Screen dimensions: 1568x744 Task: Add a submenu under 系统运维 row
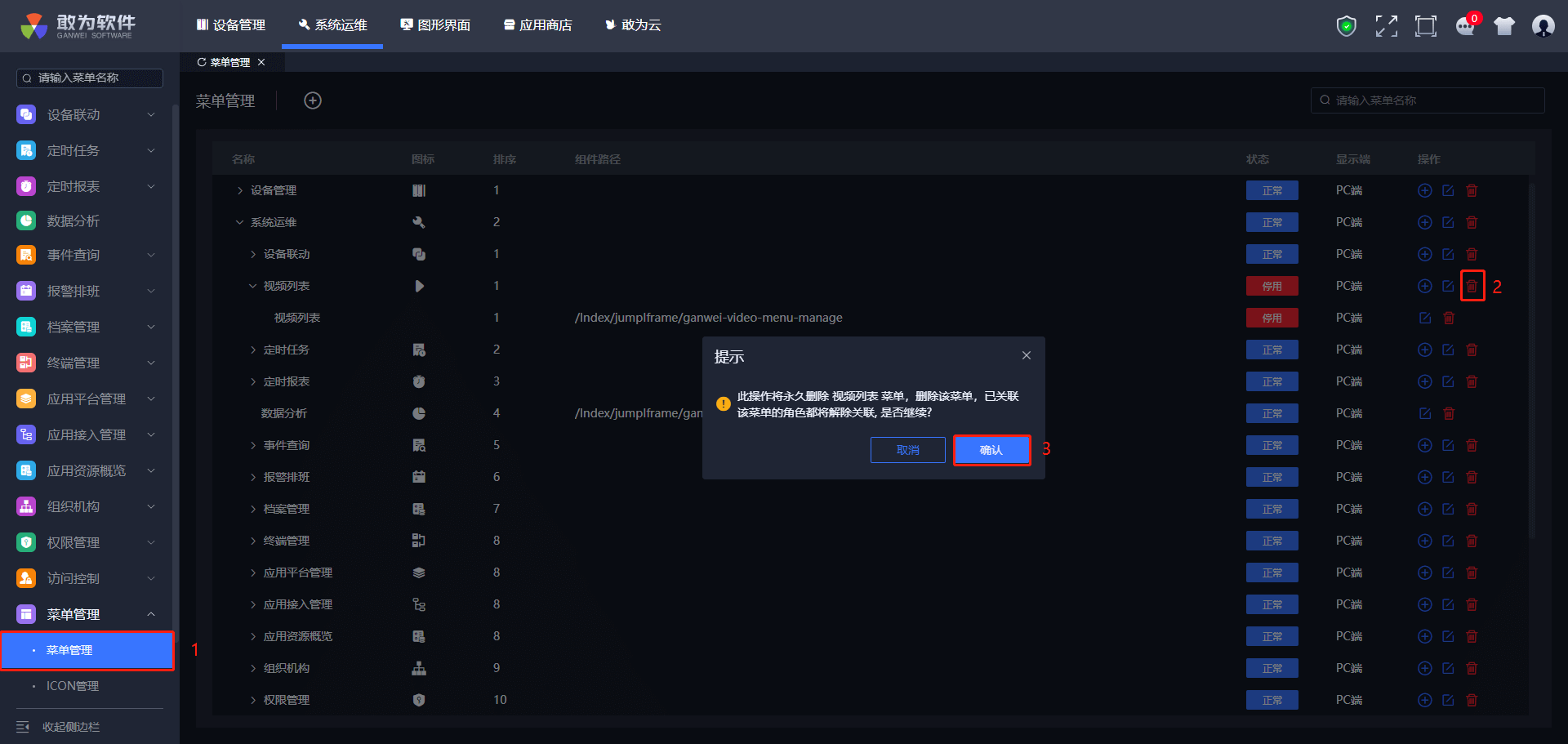click(x=1424, y=222)
